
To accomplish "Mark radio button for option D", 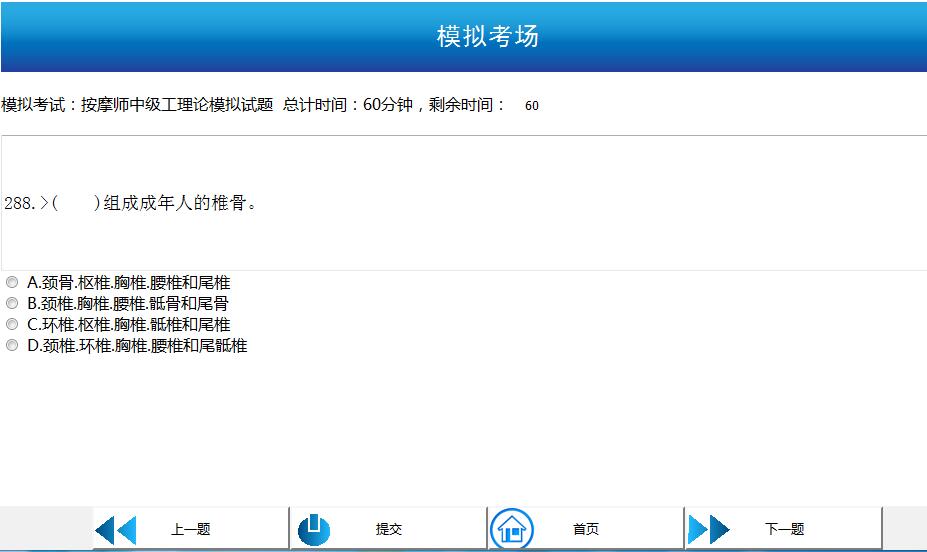I will click(x=12, y=345).
